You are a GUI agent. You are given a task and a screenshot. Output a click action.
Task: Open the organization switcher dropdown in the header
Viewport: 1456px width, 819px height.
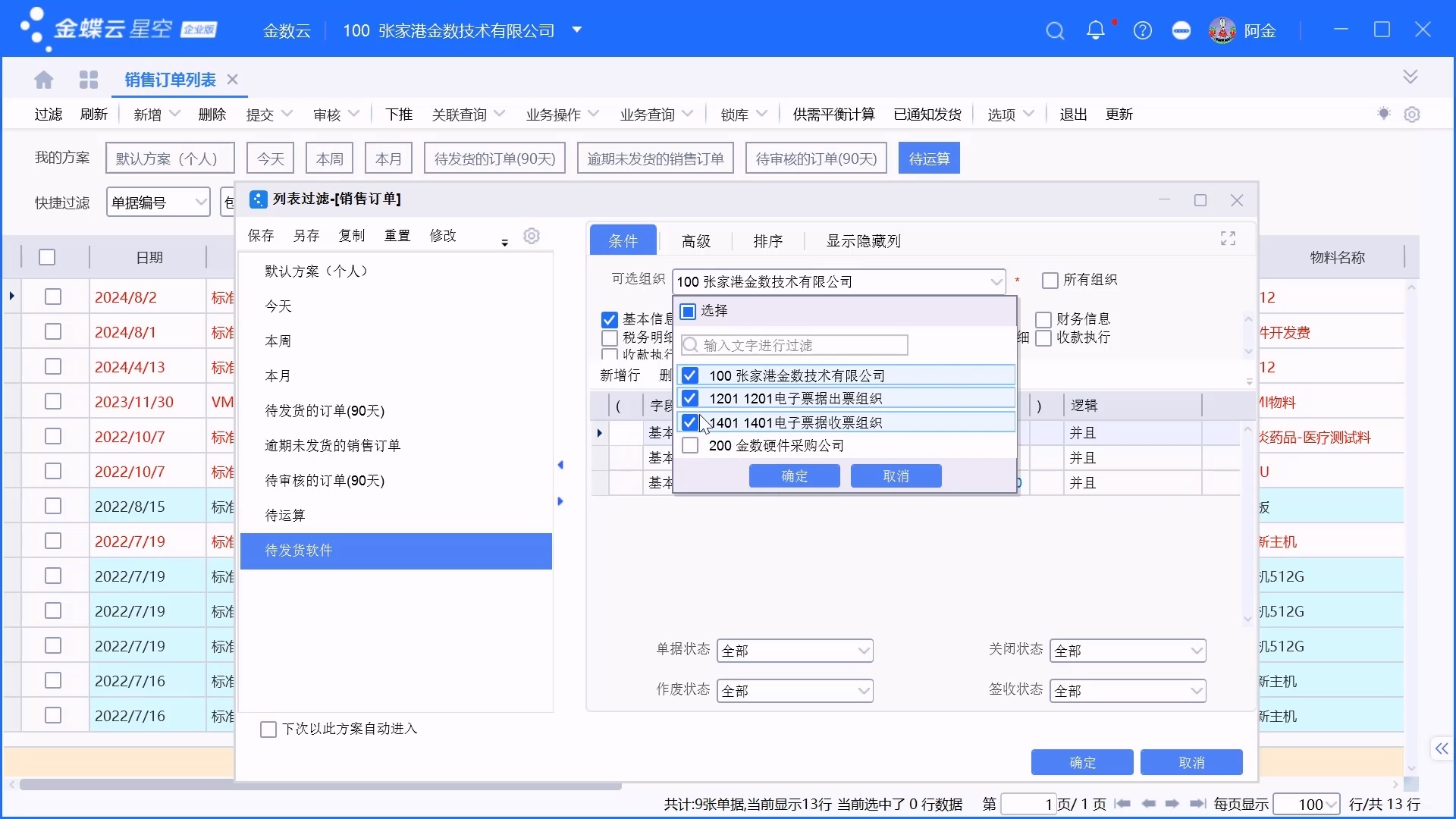point(577,30)
